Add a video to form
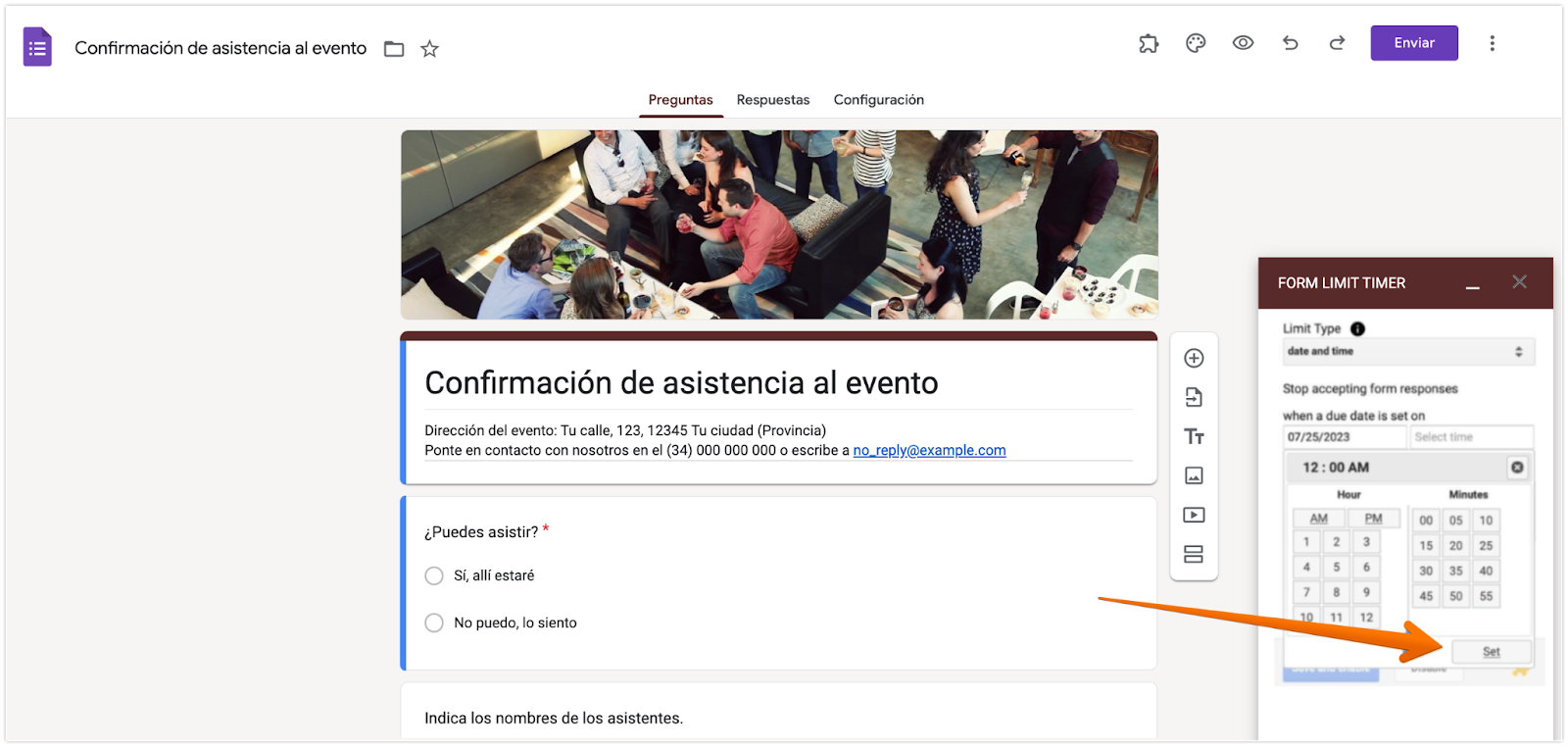This screenshot has width=1568, height=747. 1194,515
